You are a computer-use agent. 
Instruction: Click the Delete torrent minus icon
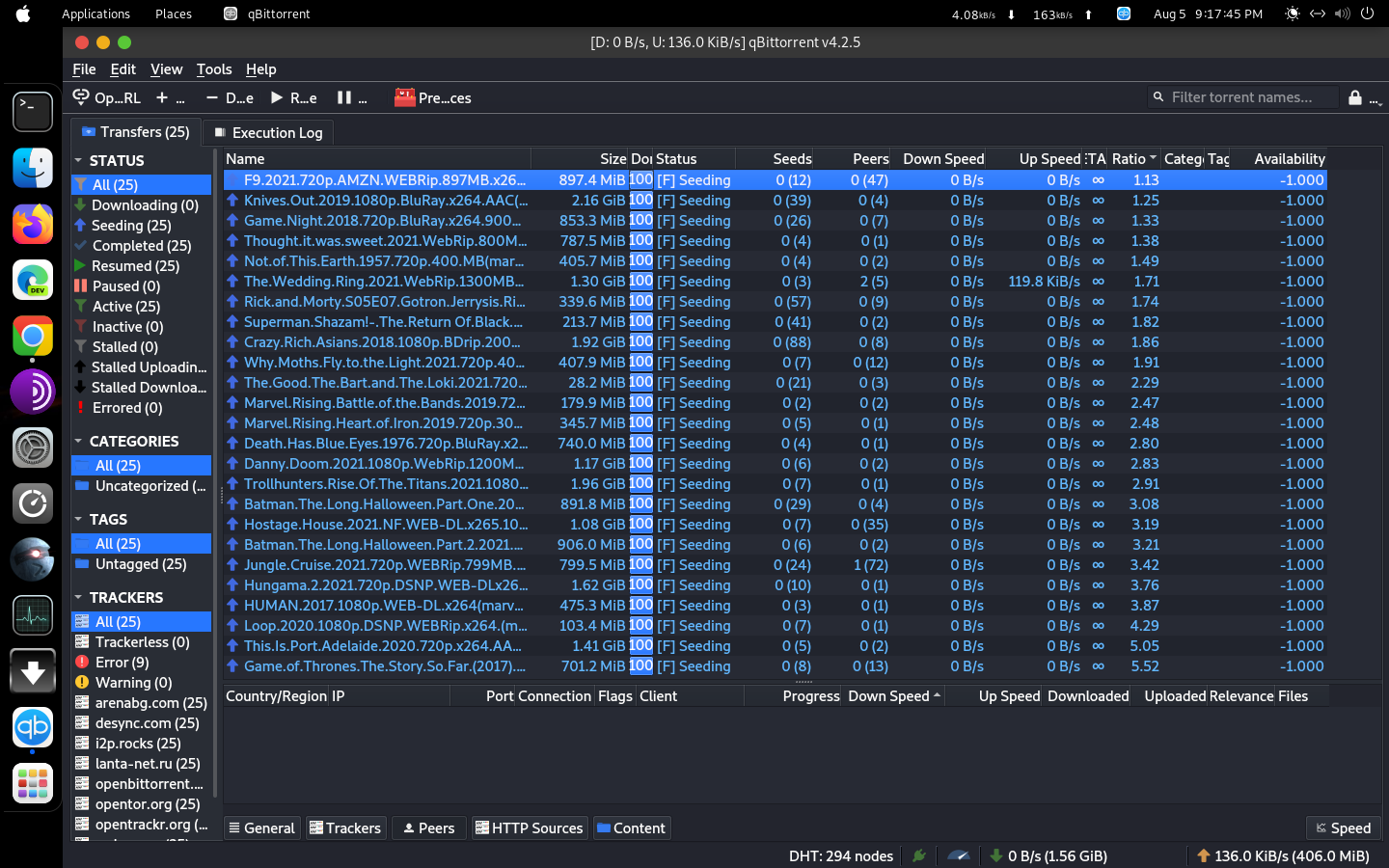pos(212,97)
